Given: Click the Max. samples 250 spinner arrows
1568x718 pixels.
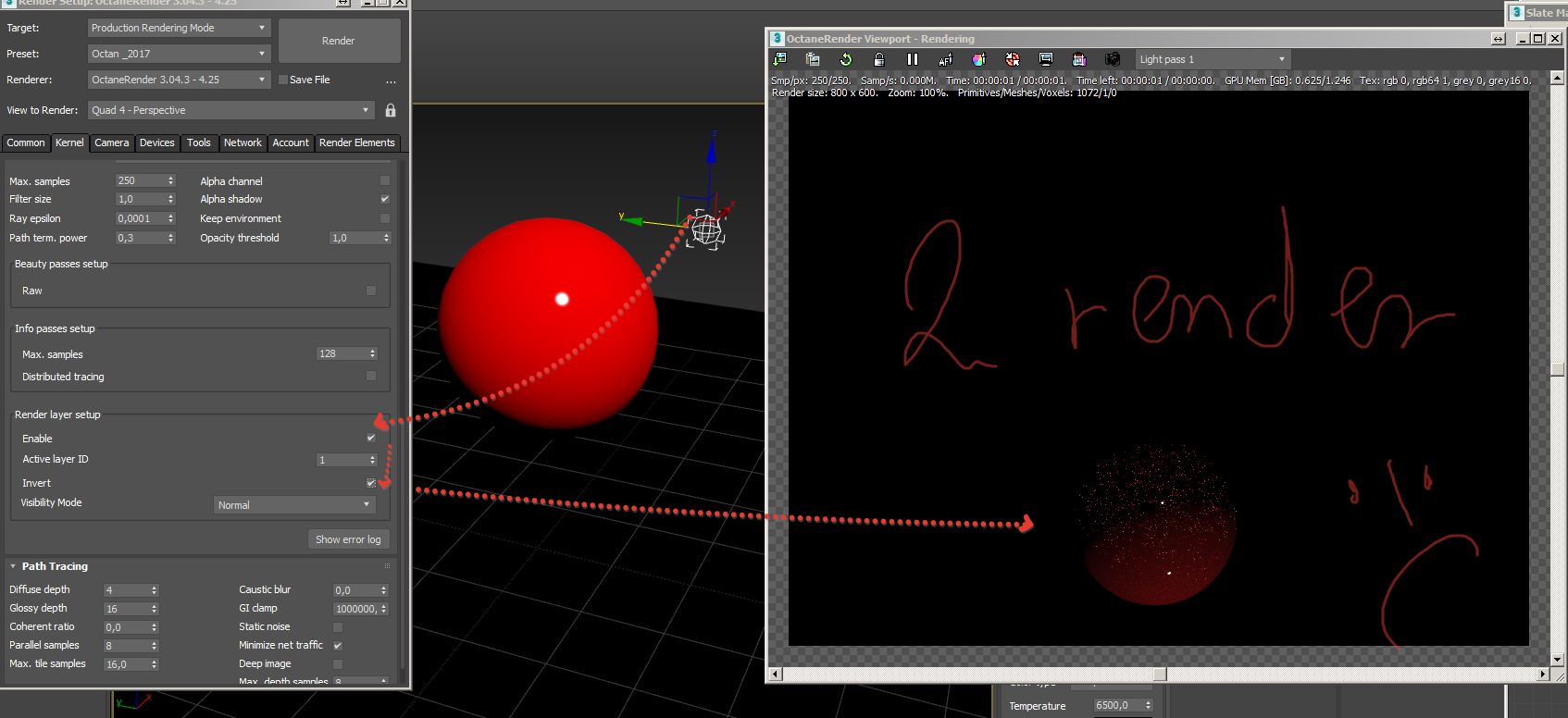Looking at the screenshot, I should coord(171,180).
